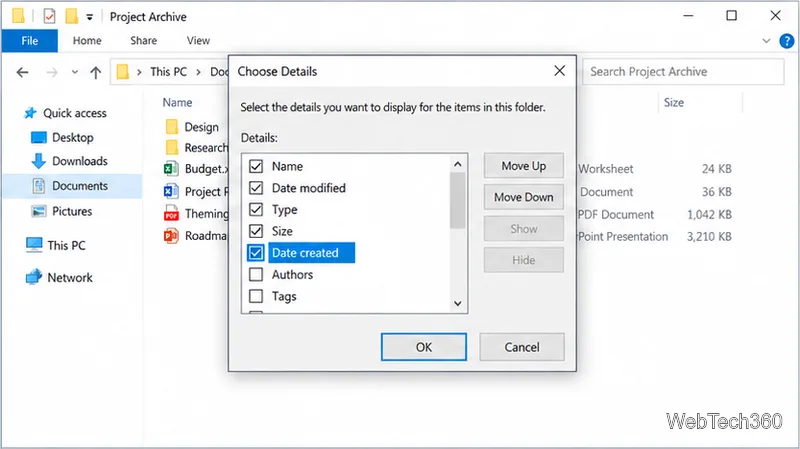
Task: Click the Move Up button
Action: (523, 166)
